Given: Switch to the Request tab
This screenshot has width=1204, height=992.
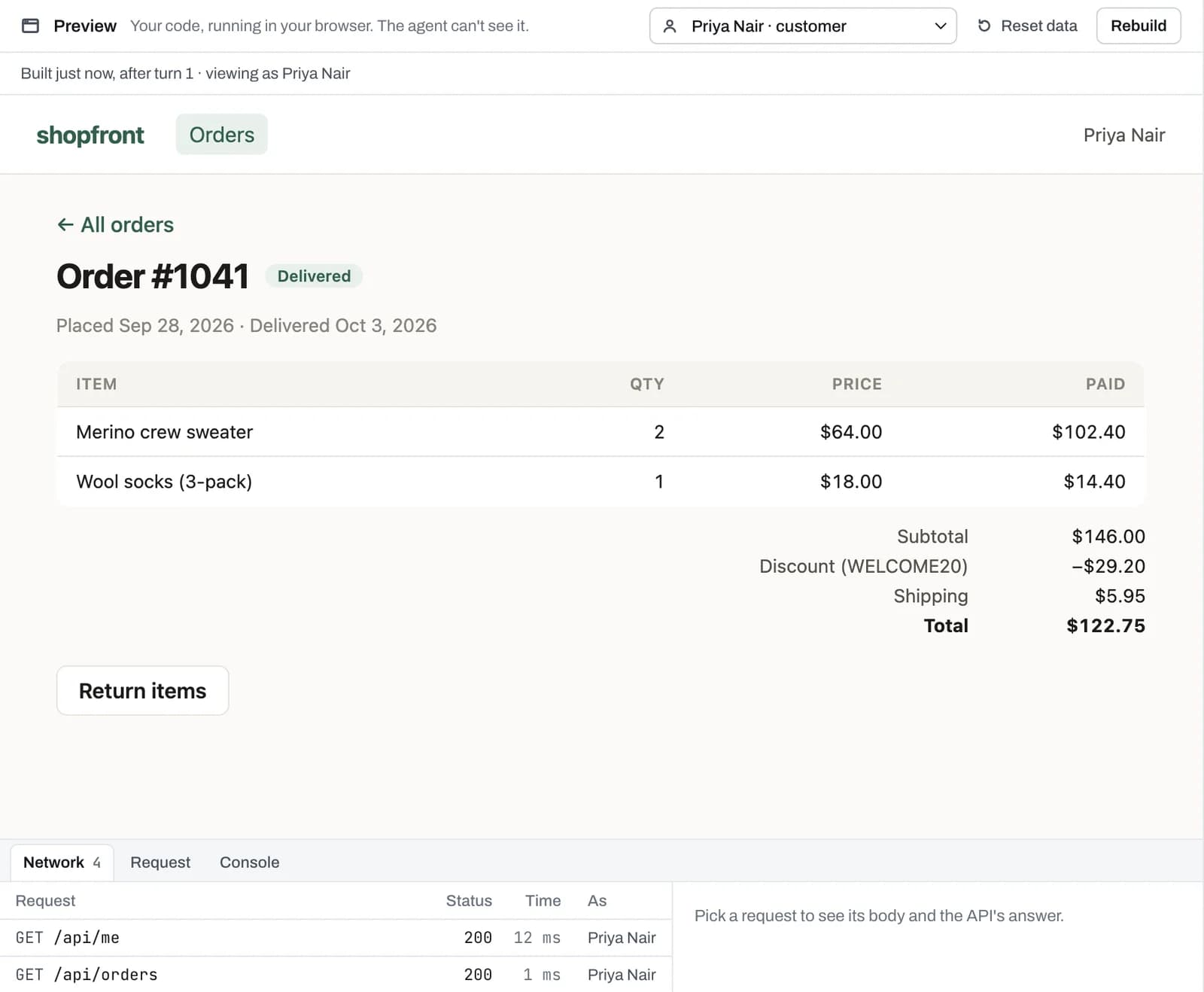Looking at the screenshot, I should tap(160, 863).
